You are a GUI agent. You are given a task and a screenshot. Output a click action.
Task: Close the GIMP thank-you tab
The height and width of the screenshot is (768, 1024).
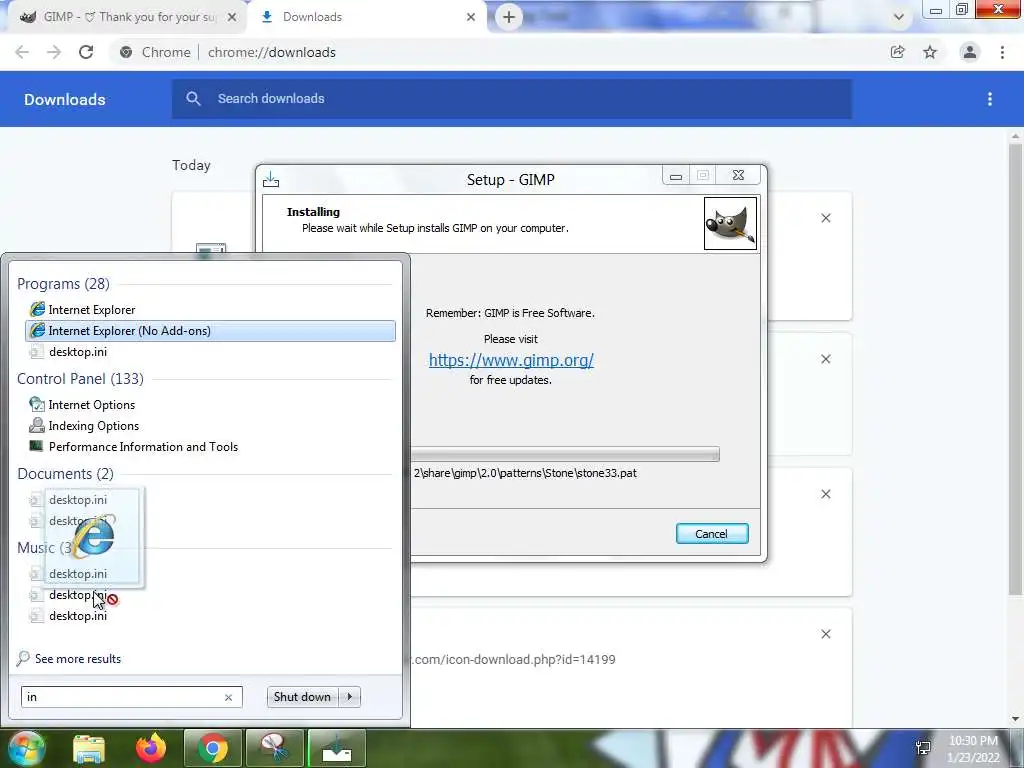[x=232, y=17]
